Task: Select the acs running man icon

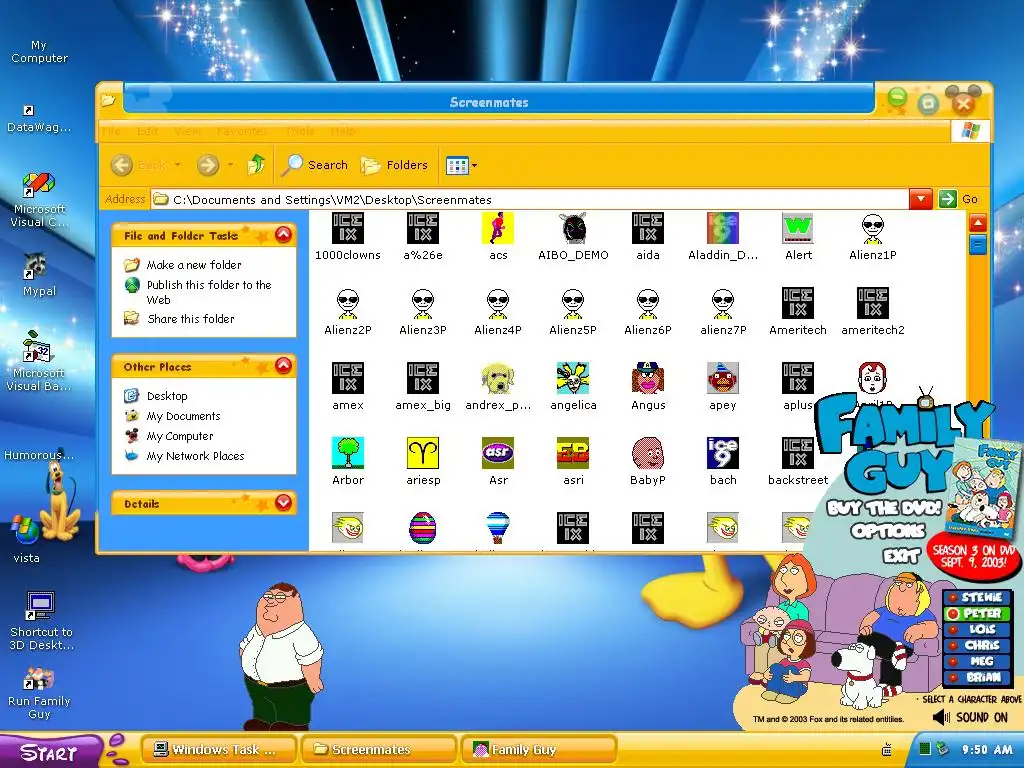Action: (x=498, y=236)
